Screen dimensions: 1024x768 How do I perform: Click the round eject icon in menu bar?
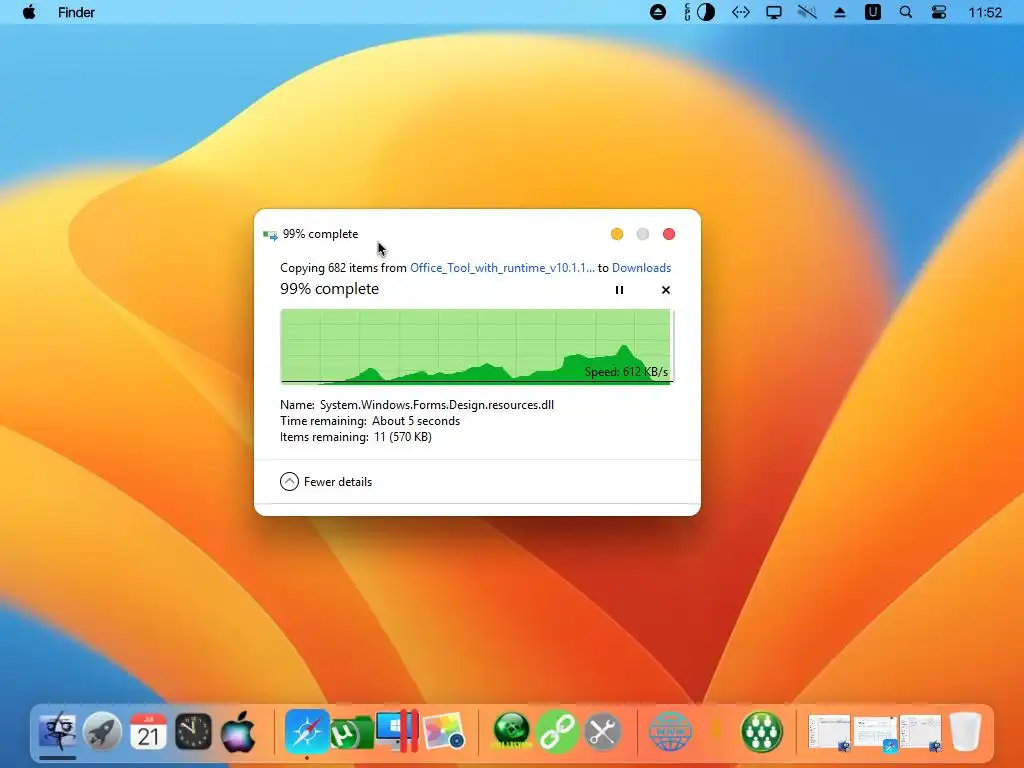pyautogui.click(x=658, y=12)
